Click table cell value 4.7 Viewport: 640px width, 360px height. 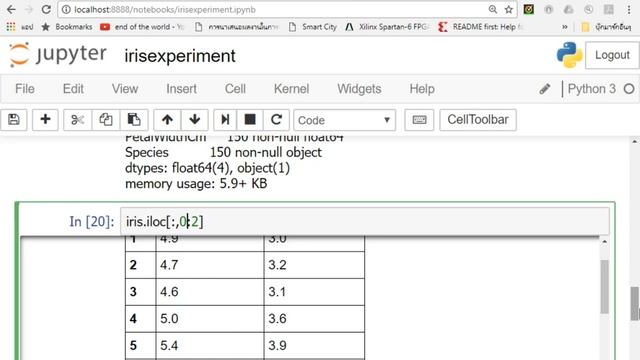(x=169, y=265)
